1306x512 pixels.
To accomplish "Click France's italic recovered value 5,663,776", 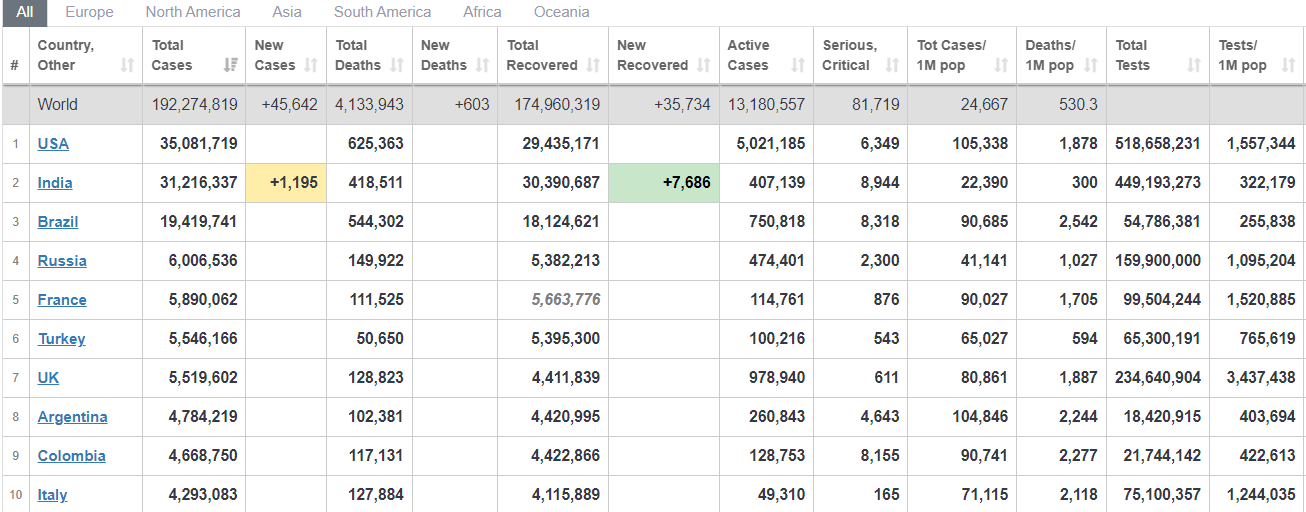I will (566, 300).
